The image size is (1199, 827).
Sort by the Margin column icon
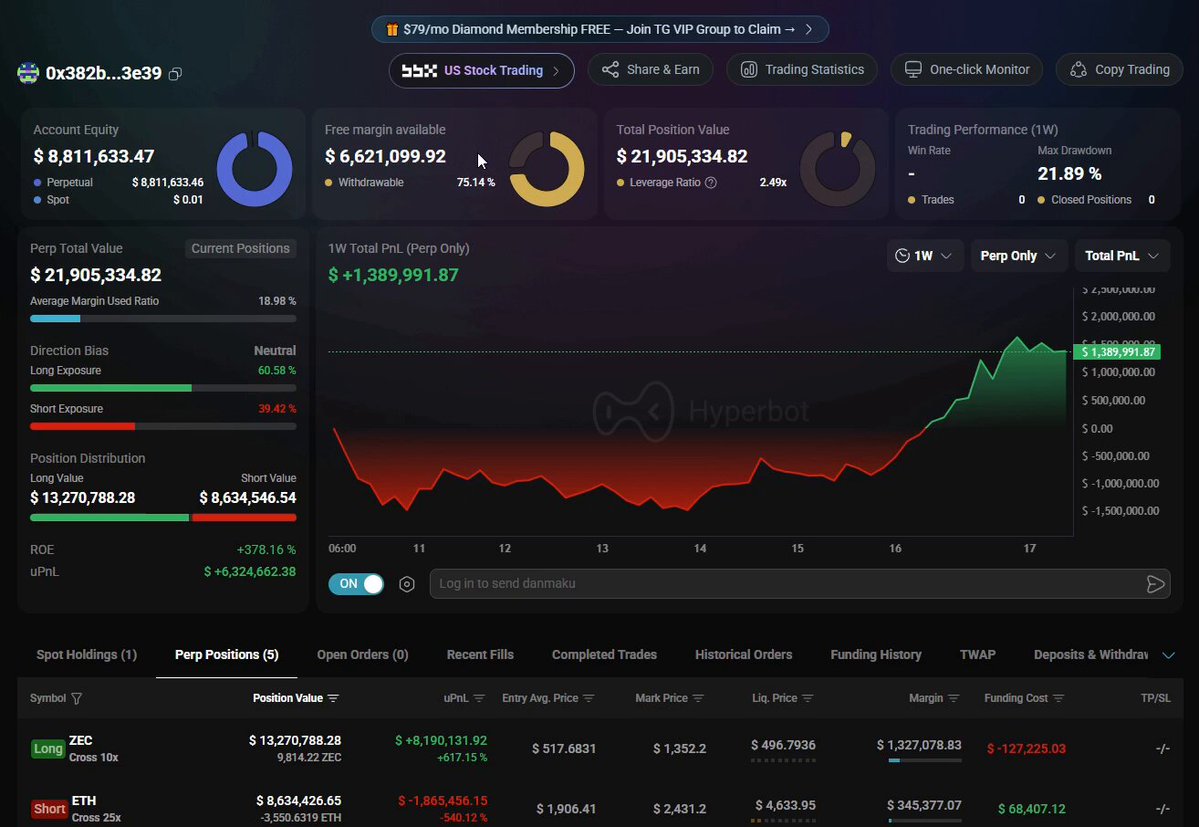pyautogui.click(x=954, y=699)
